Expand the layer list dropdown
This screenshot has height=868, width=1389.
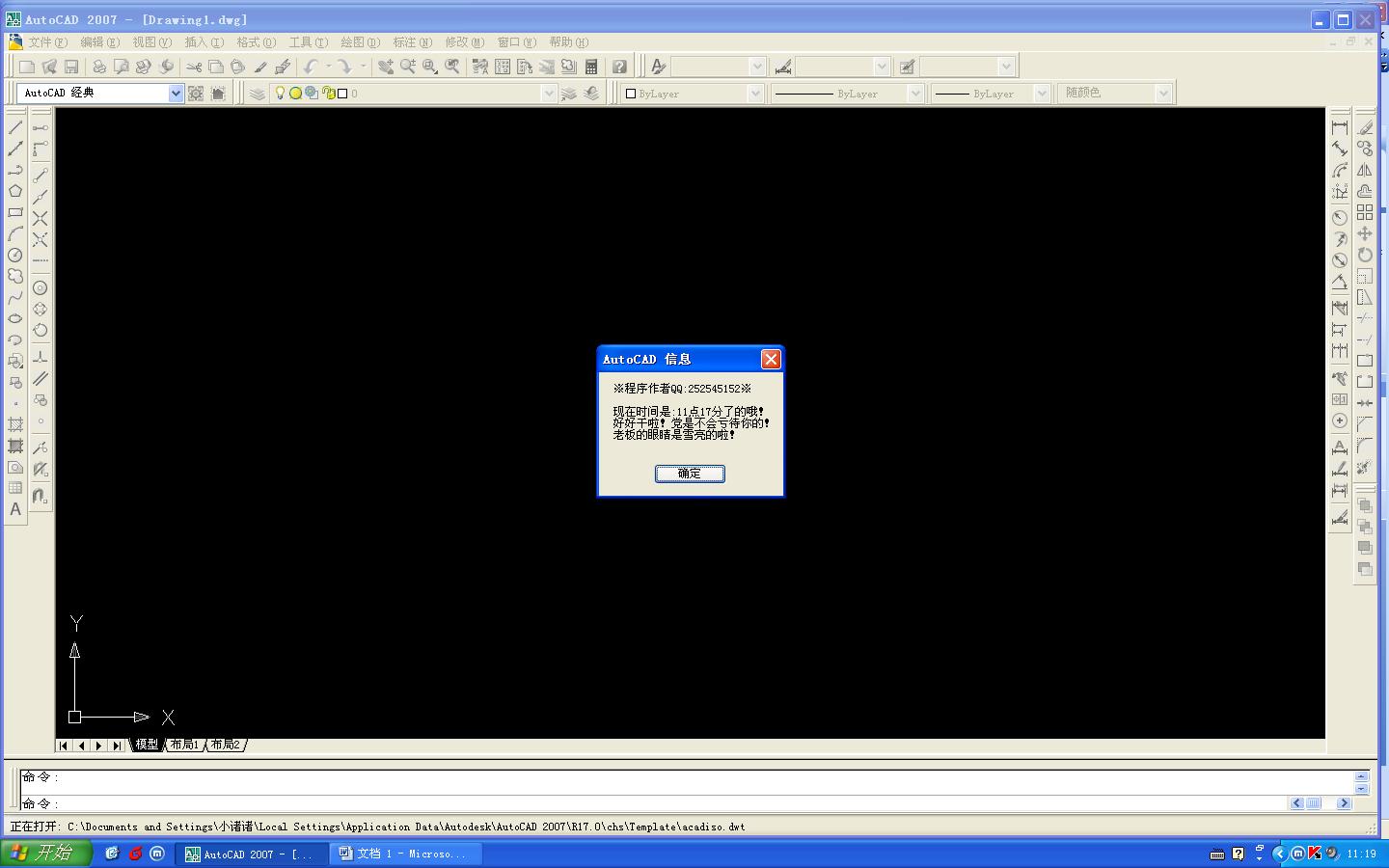(549, 94)
